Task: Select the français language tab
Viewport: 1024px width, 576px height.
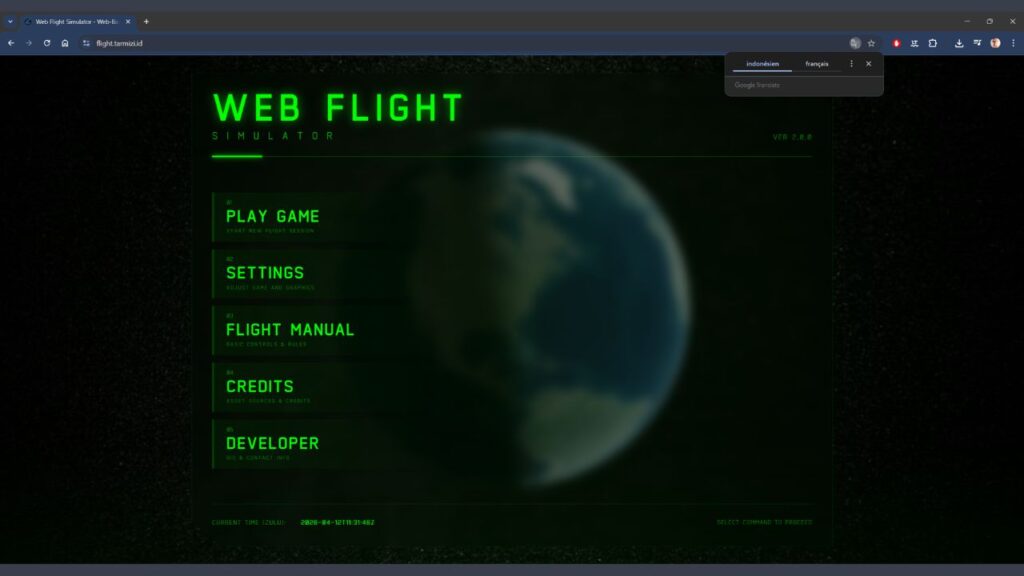Action: coord(818,63)
